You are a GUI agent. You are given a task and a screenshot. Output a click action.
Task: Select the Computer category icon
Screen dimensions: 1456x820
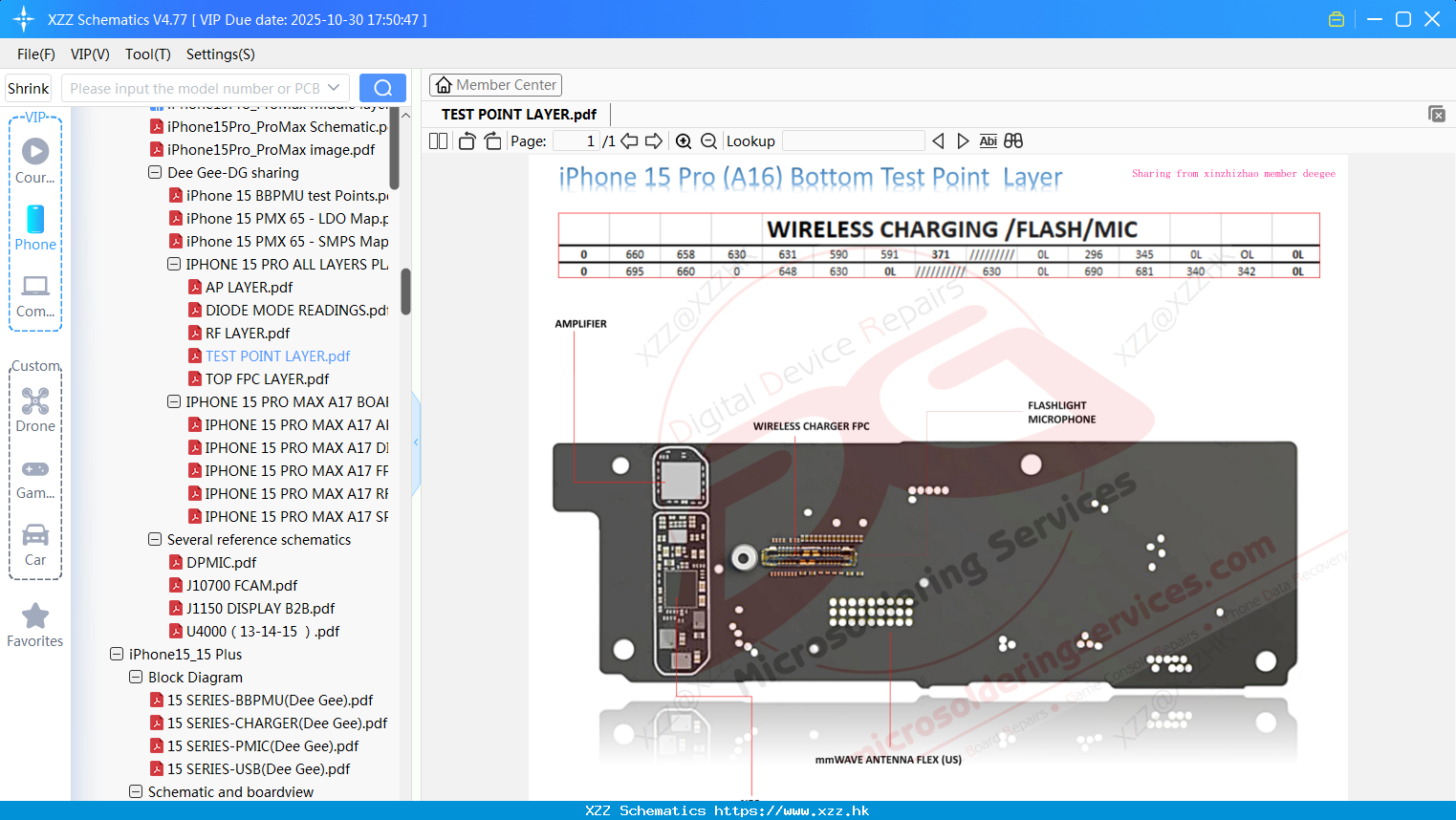(35, 286)
